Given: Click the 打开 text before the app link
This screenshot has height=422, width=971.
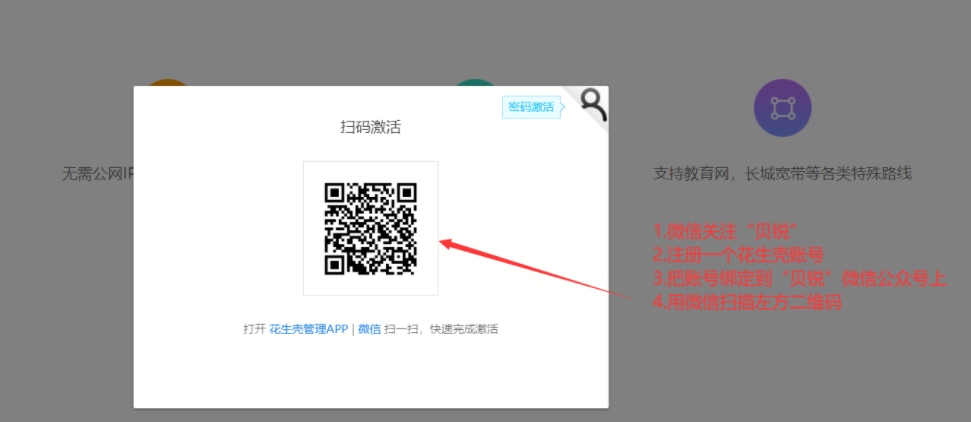Looking at the screenshot, I should point(254,329).
